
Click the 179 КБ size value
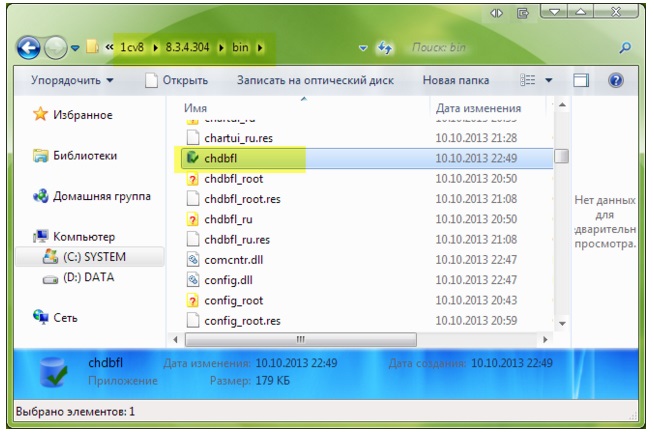272,380
